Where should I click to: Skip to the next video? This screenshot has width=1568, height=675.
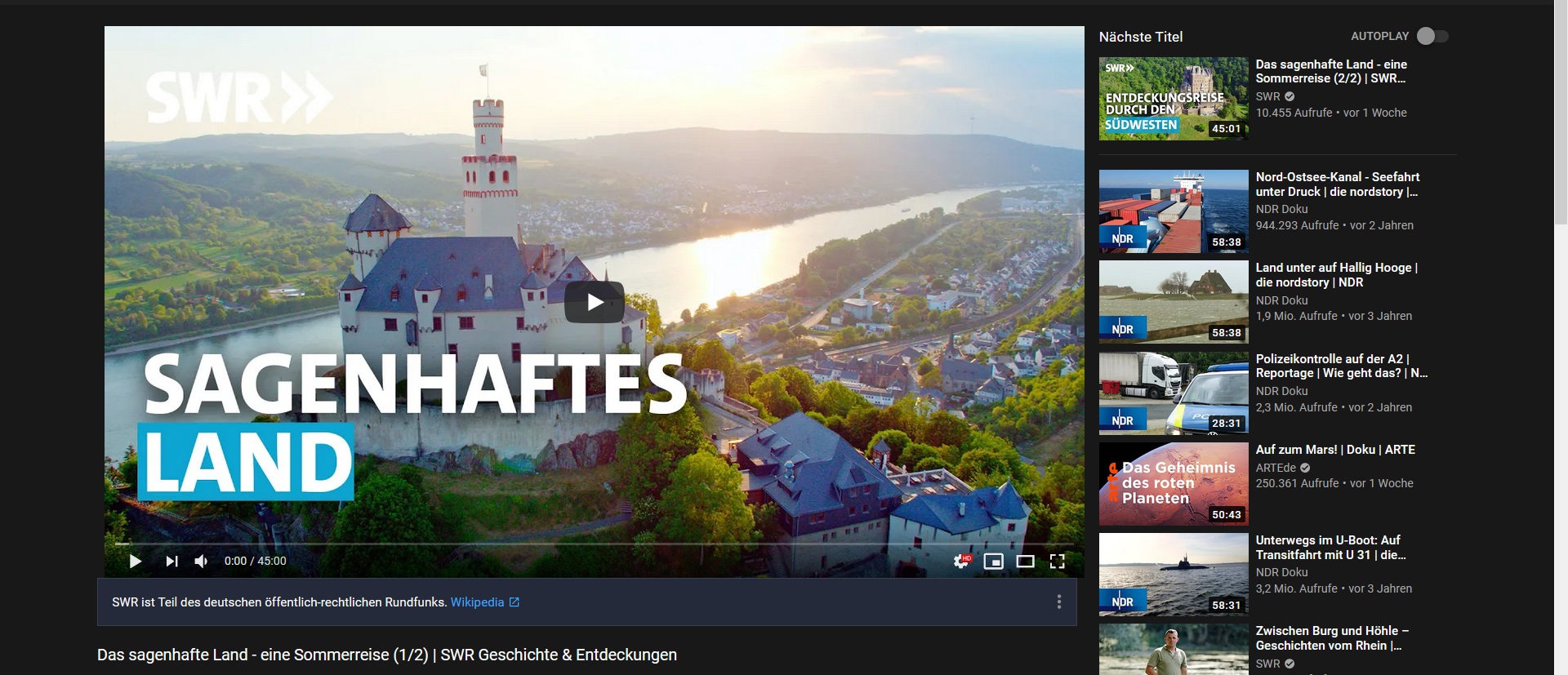click(x=171, y=561)
